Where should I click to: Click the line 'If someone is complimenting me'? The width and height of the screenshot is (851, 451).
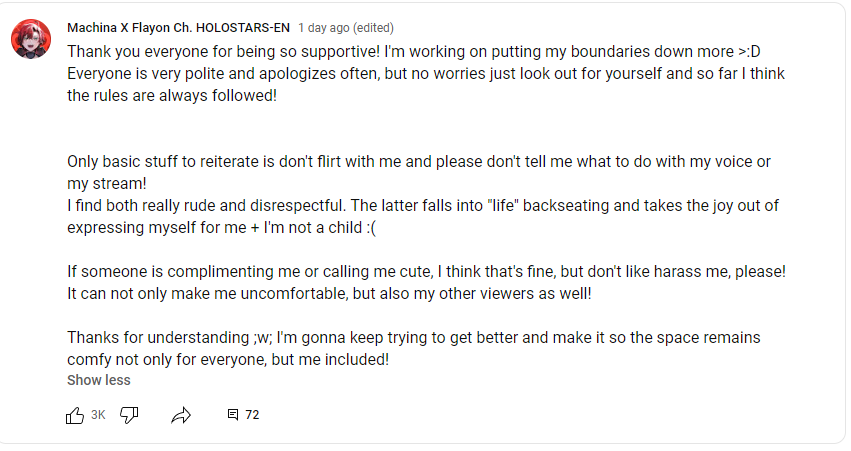point(427,271)
